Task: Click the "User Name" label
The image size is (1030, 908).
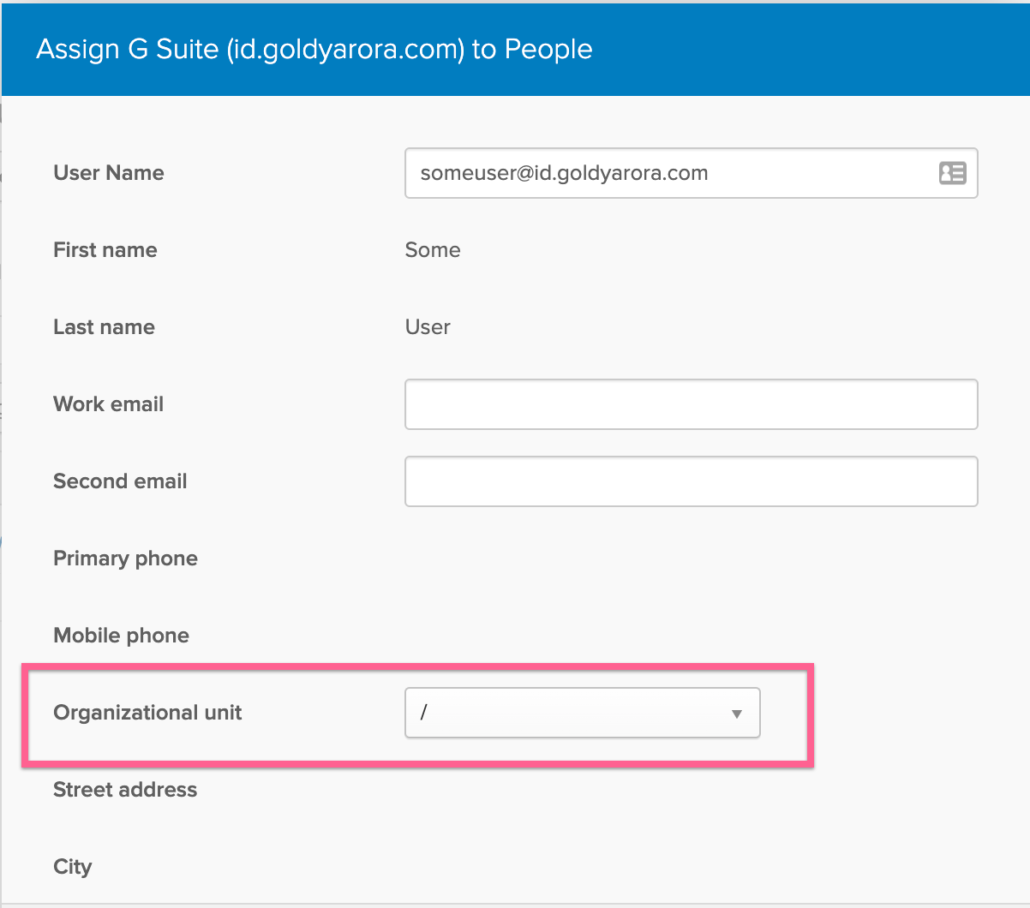Action: 108,173
